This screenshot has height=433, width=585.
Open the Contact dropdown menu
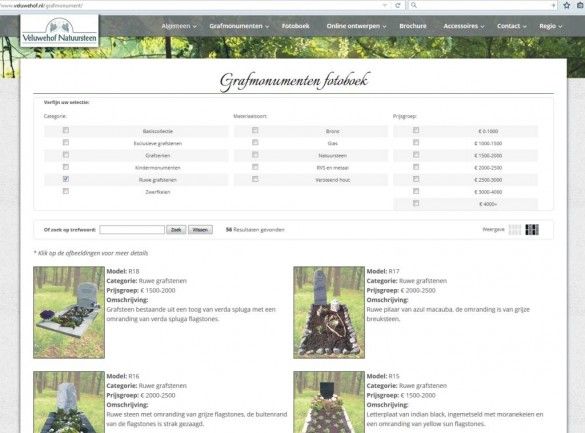click(512, 26)
